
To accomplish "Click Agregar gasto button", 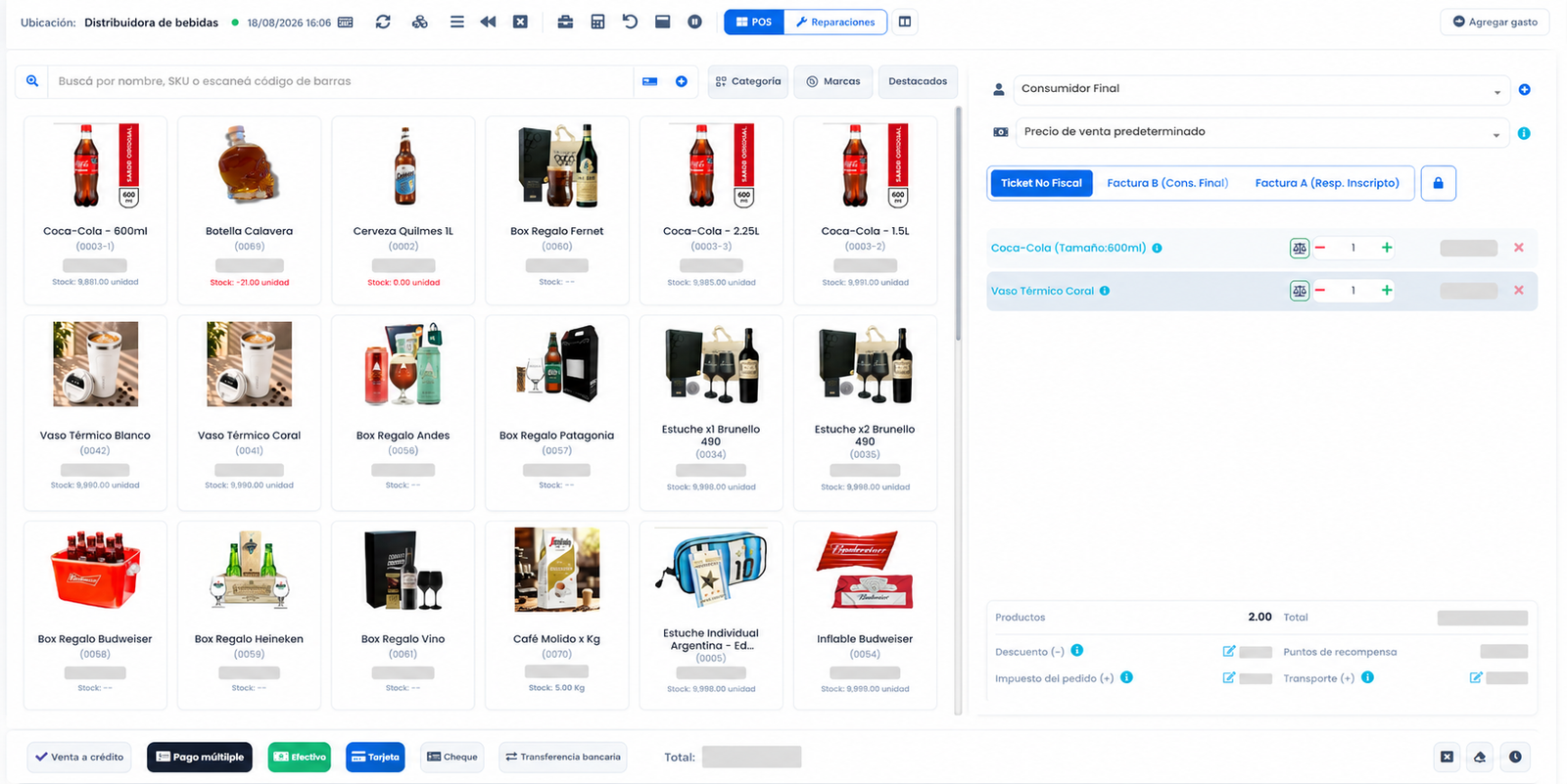I will click(1495, 22).
